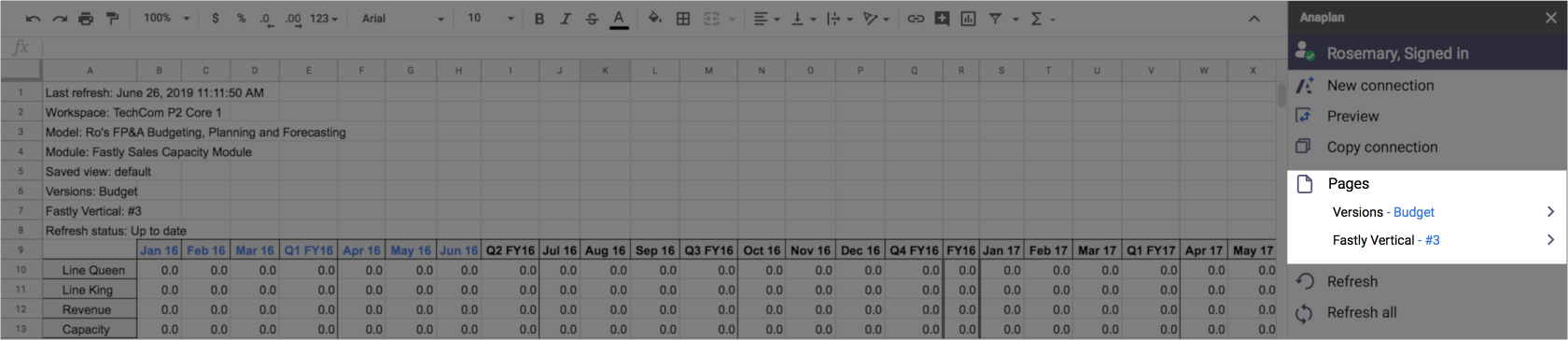Select the Paint format tool
Screen dimensions: 1568x340
pos(112,19)
